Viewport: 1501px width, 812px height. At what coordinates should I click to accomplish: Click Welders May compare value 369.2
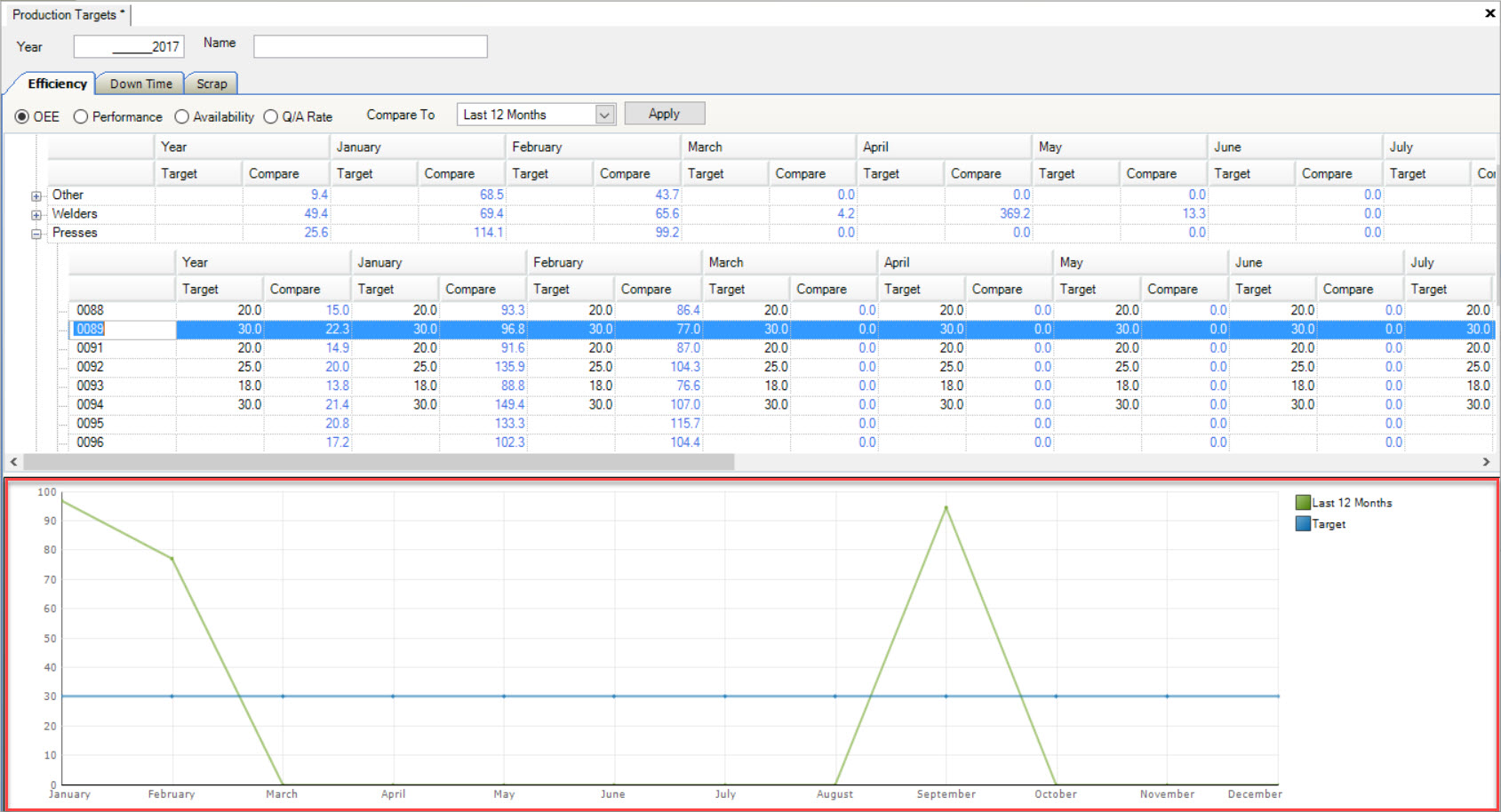(1015, 214)
